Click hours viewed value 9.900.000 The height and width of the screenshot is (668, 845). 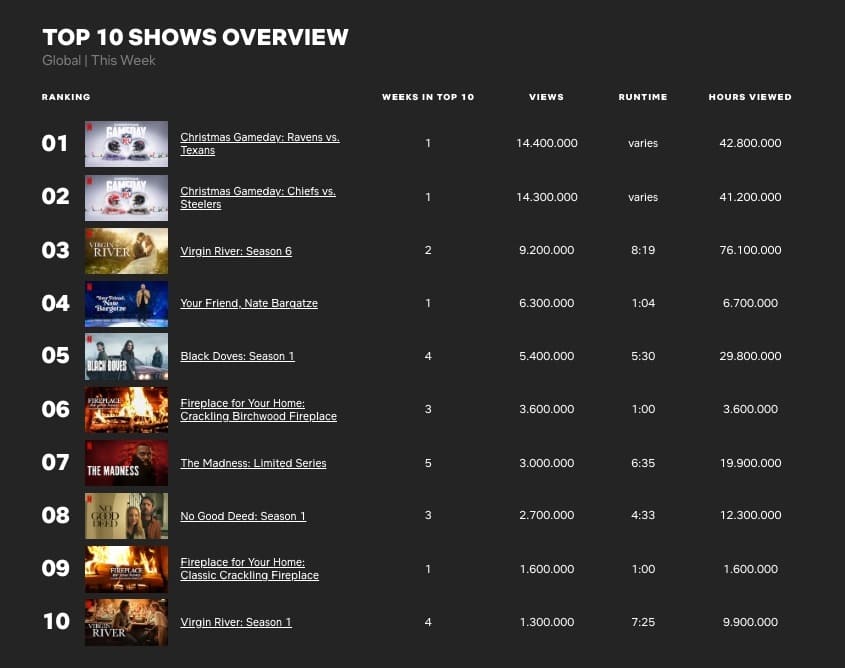(750, 622)
